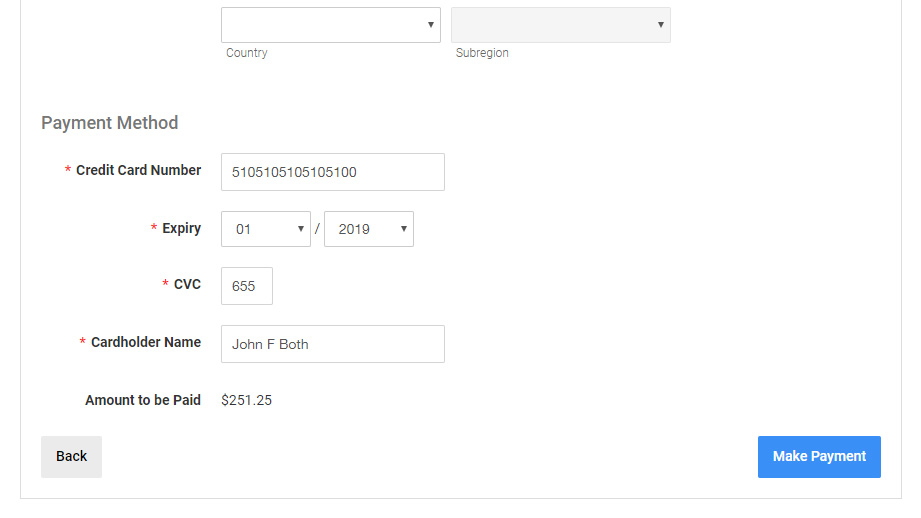921x518 pixels.
Task: Click the Amount to be Paid label
Action: point(142,400)
